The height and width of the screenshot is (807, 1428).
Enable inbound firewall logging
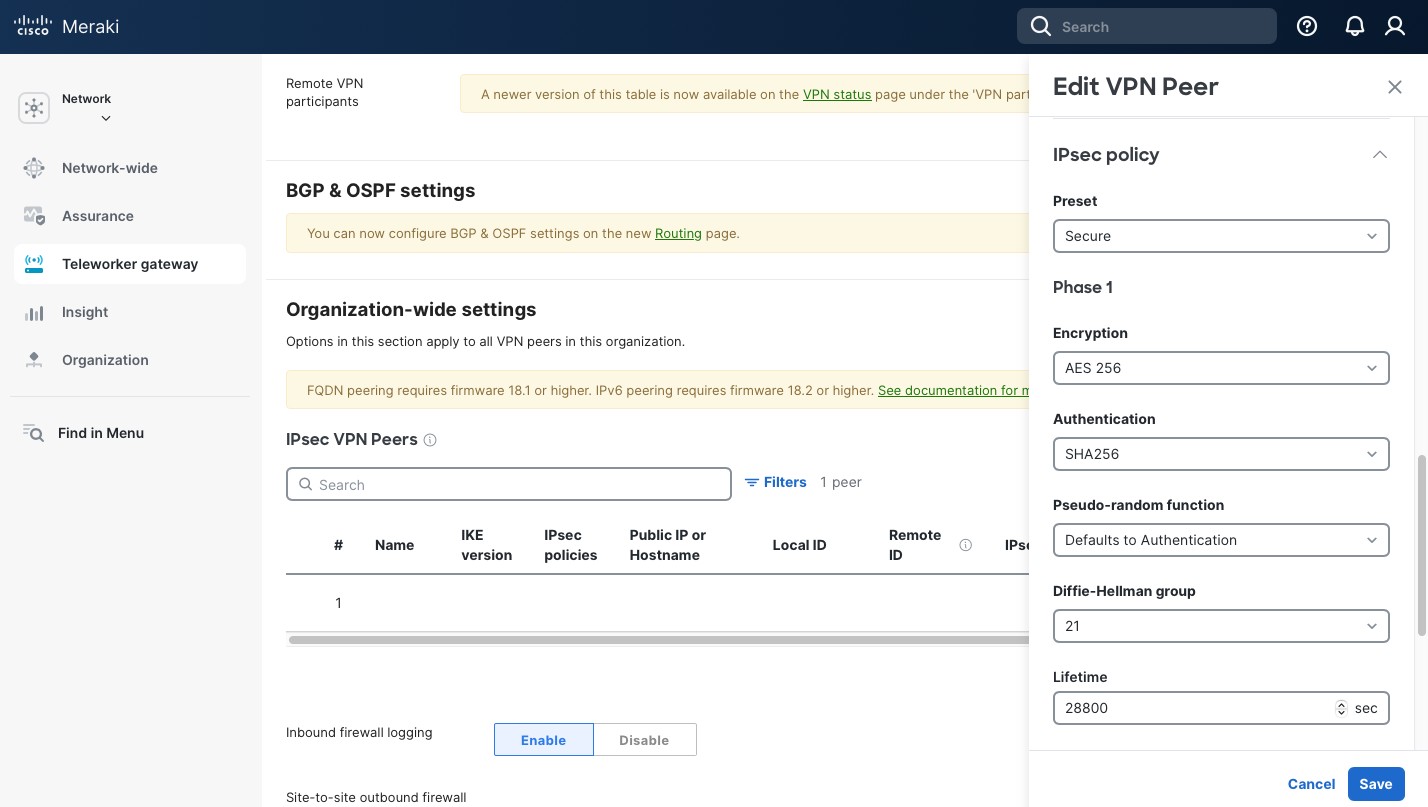coord(543,740)
